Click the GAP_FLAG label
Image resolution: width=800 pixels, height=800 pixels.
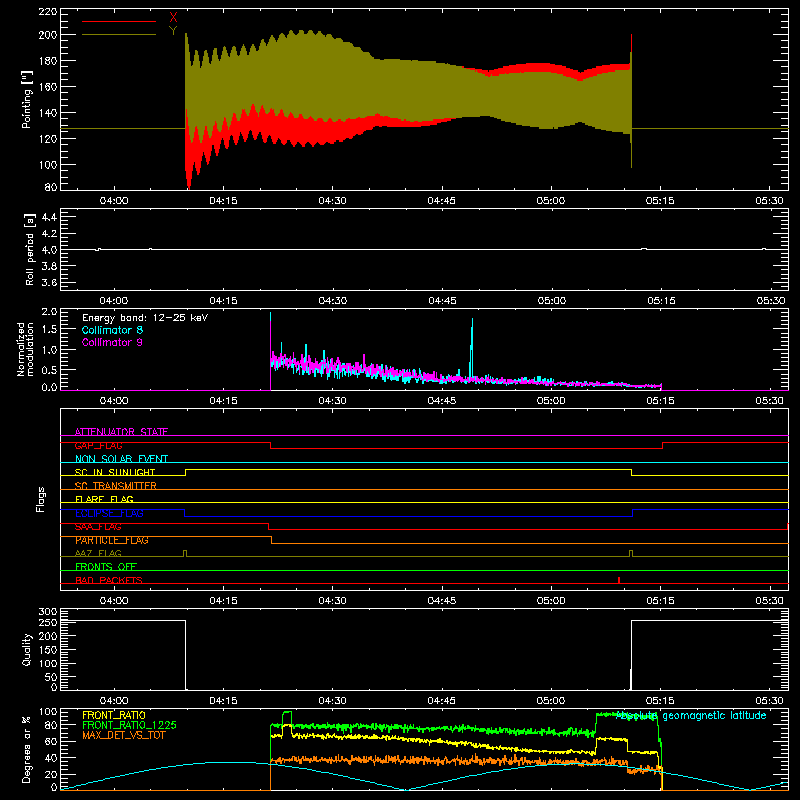coord(98,445)
